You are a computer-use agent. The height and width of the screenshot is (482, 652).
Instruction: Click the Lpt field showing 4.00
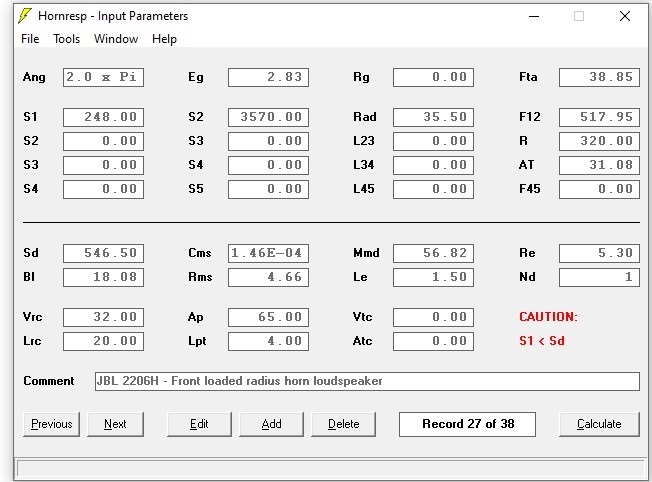tap(268, 342)
